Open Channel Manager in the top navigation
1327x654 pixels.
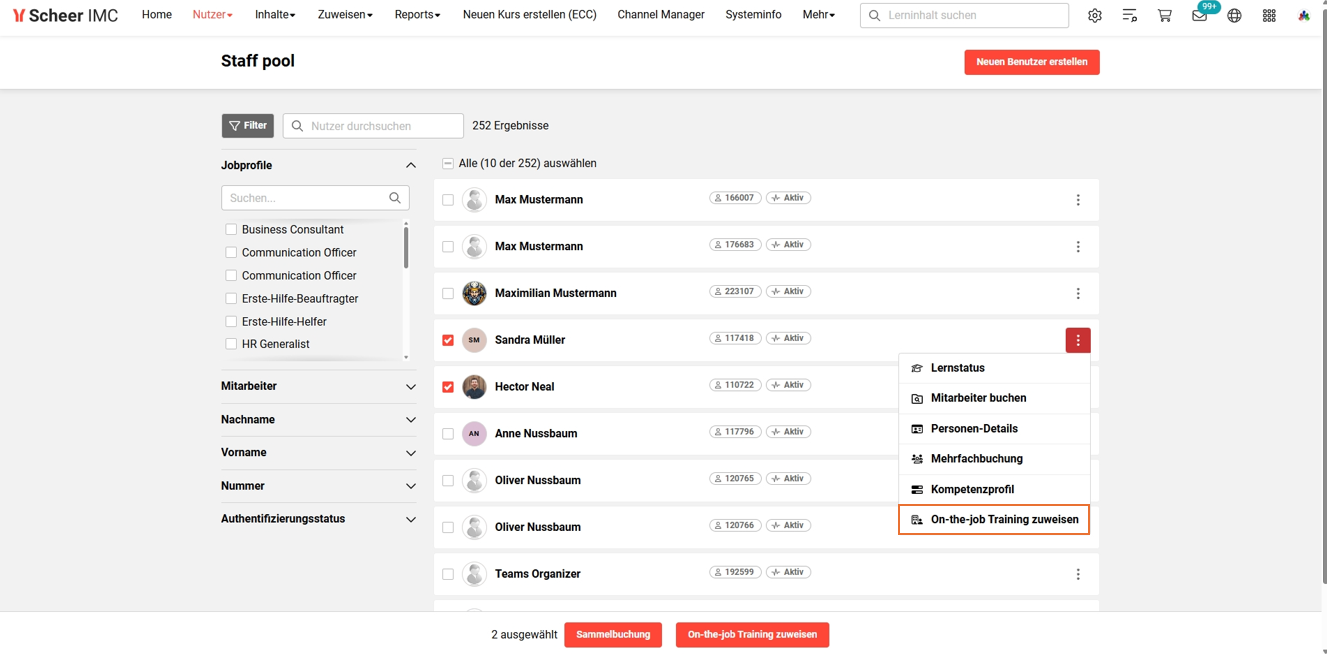(x=661, y=15)
